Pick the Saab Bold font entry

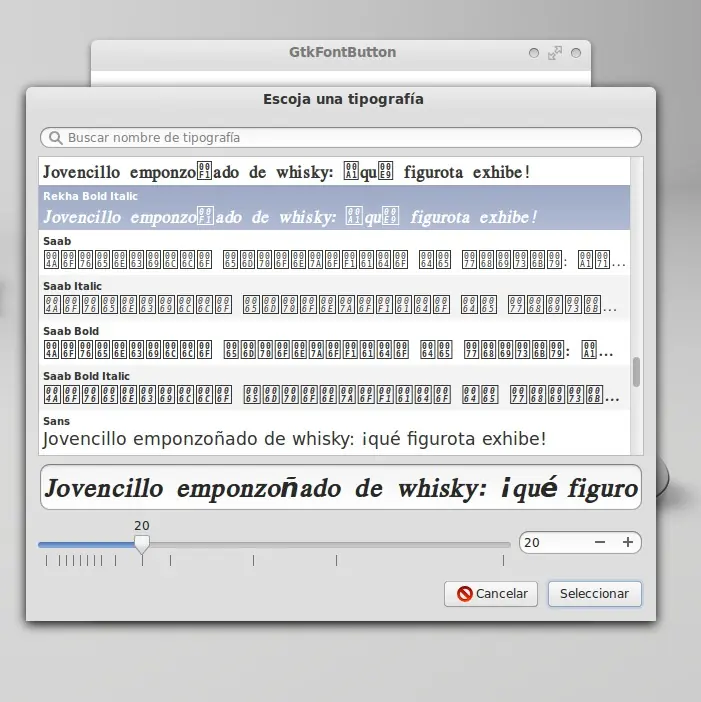(x=334, y=342)
